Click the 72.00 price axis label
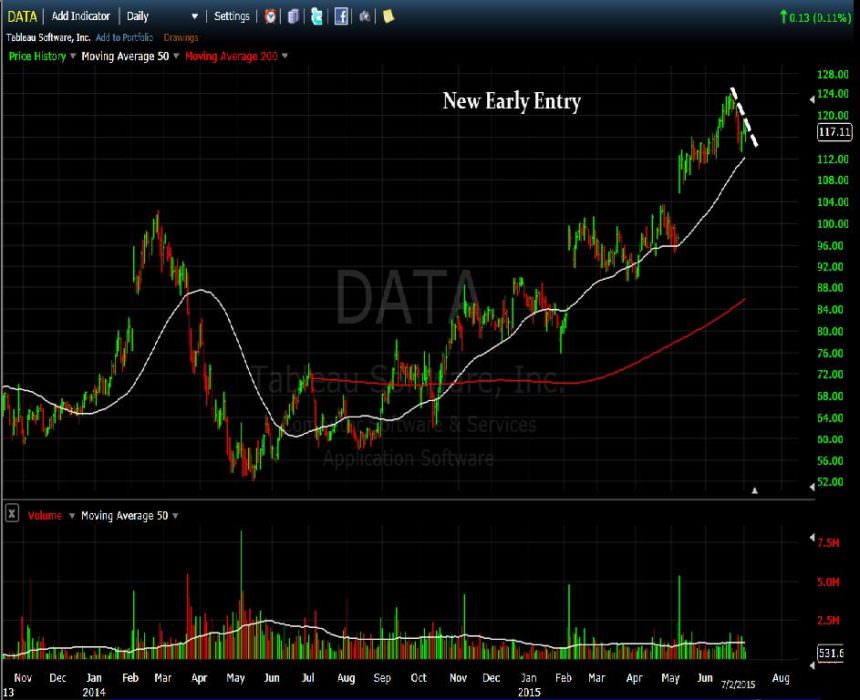860x700 pixels. coord(830,375)
